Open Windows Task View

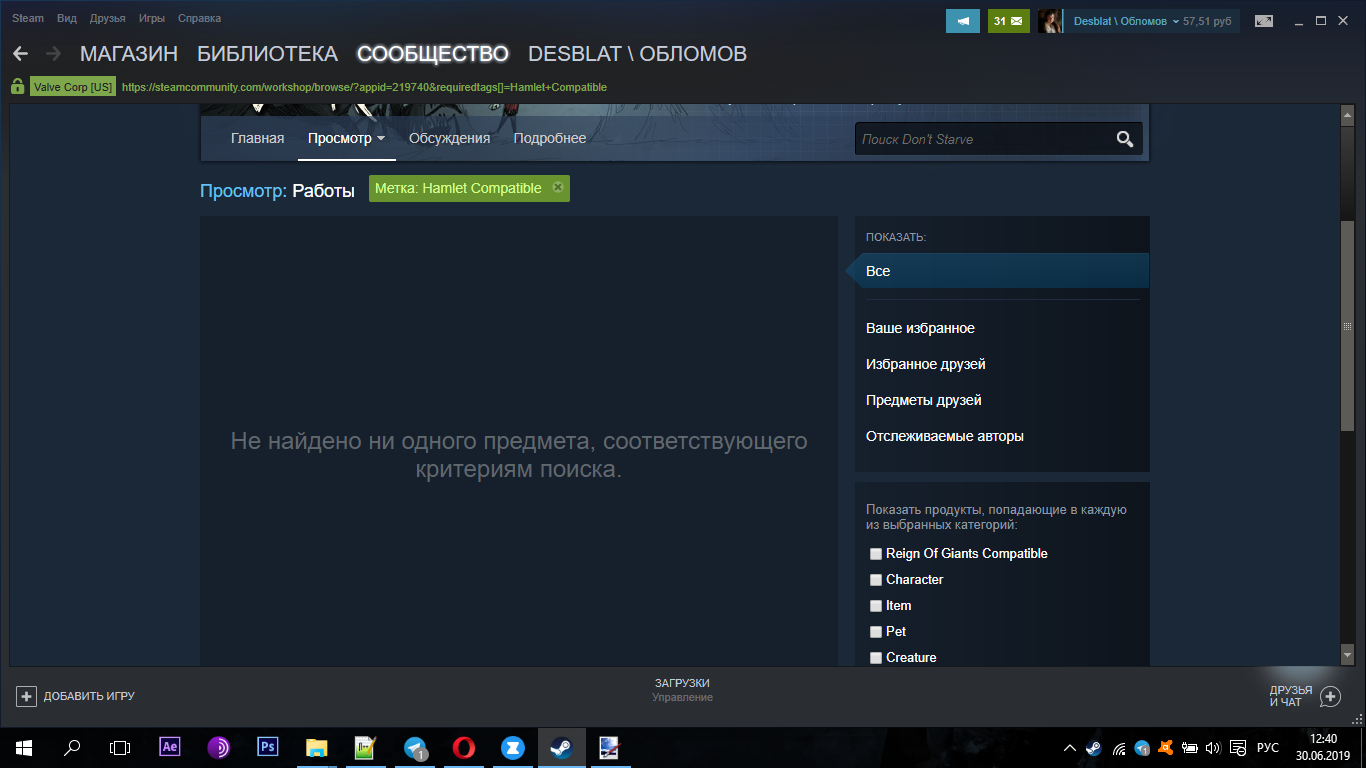[x=120, y=747]
